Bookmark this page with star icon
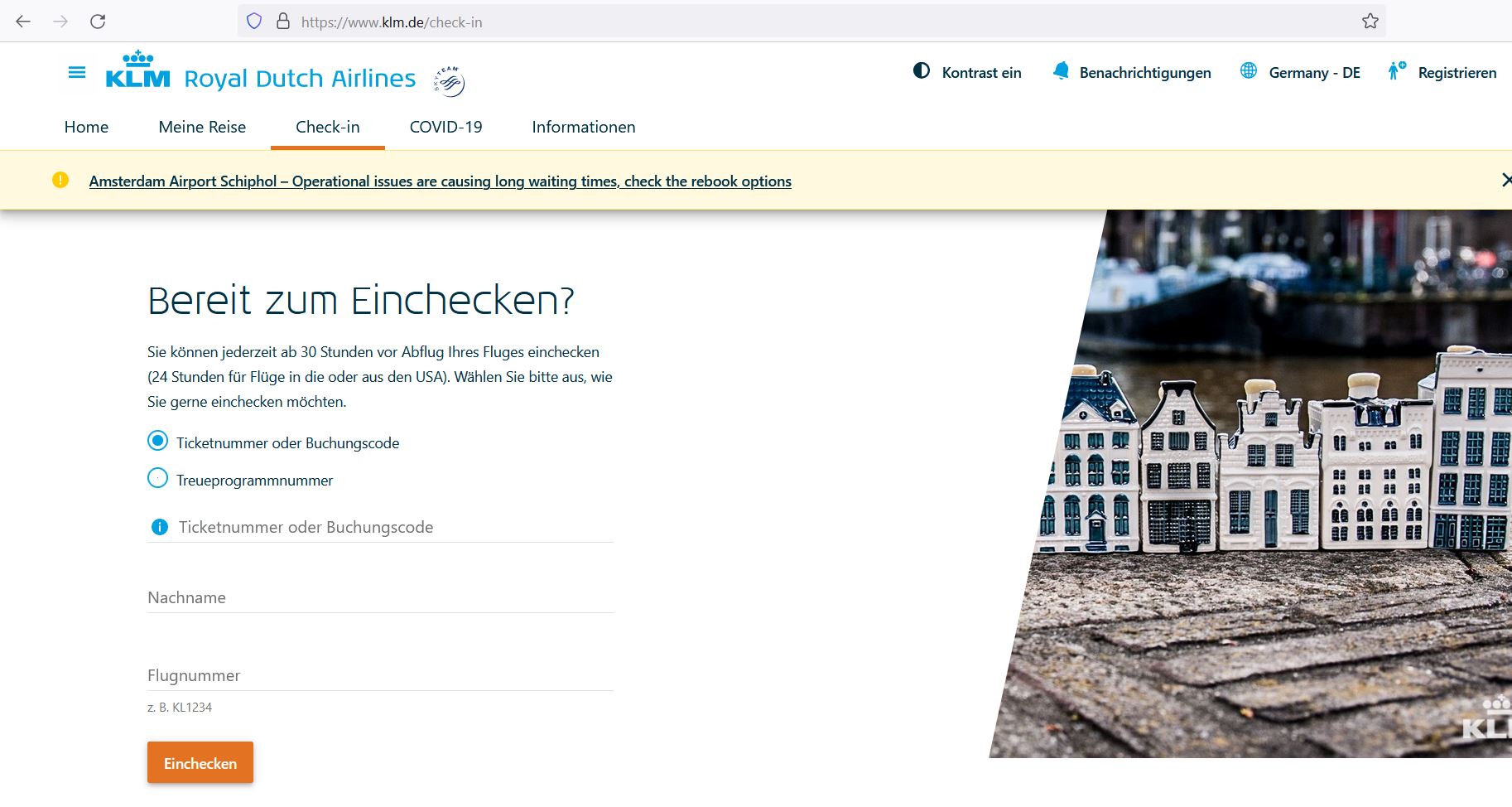Image resolution: width=1512 pixels, height=807 pixels. [1370, 22]
